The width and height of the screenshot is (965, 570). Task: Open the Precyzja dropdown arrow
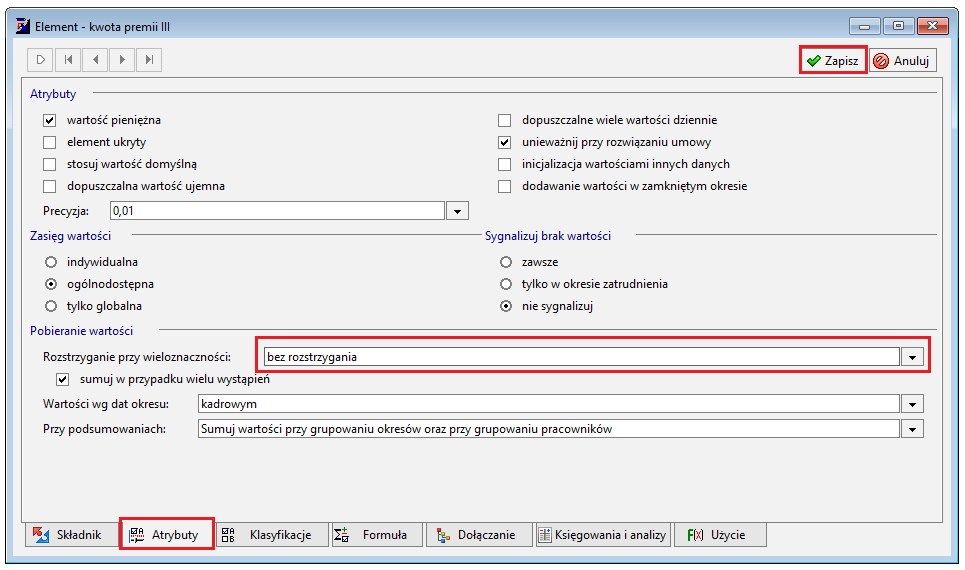coord(457,211)
